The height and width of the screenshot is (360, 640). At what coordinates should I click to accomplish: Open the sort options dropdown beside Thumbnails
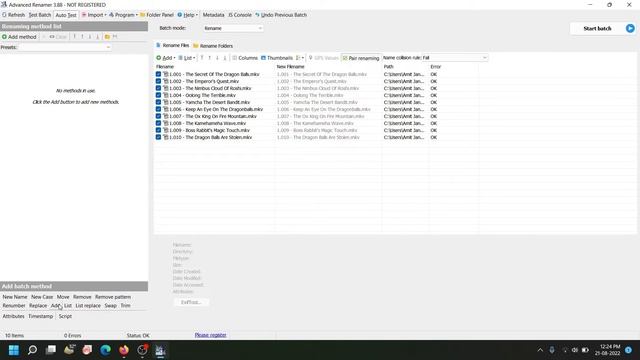click(x=300, y=58)
